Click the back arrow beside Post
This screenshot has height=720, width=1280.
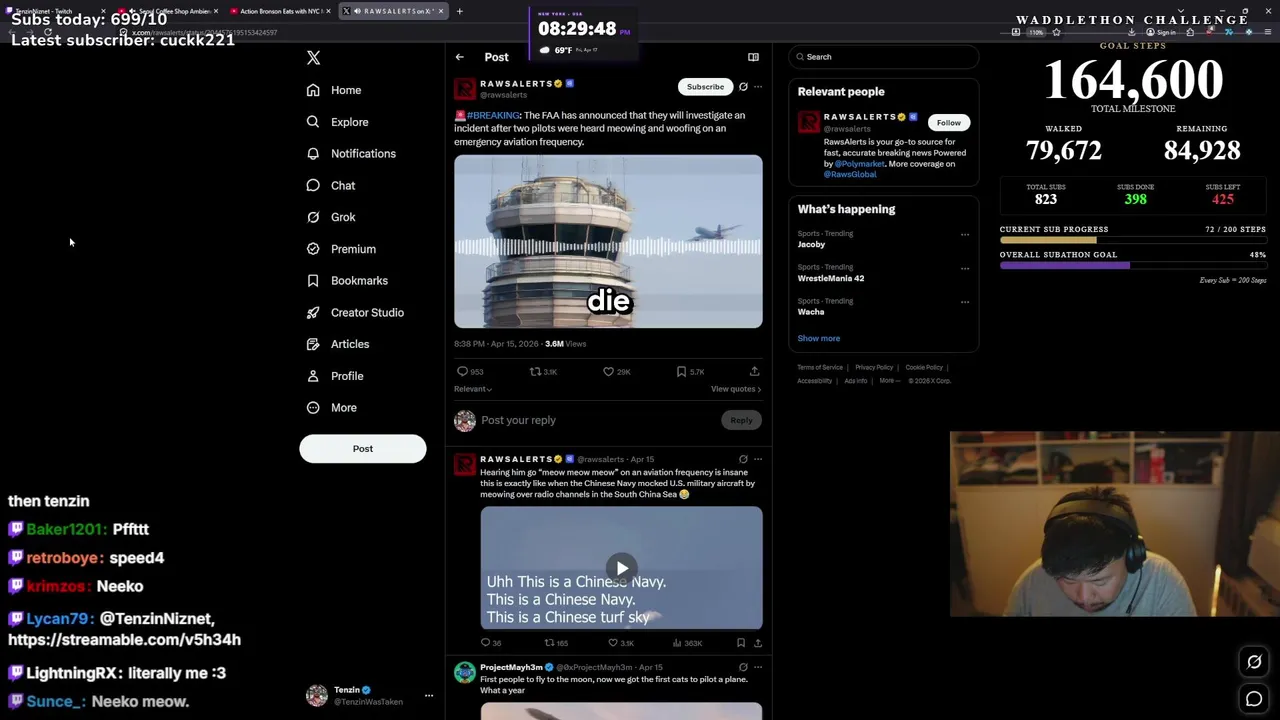tap(459, 57)
